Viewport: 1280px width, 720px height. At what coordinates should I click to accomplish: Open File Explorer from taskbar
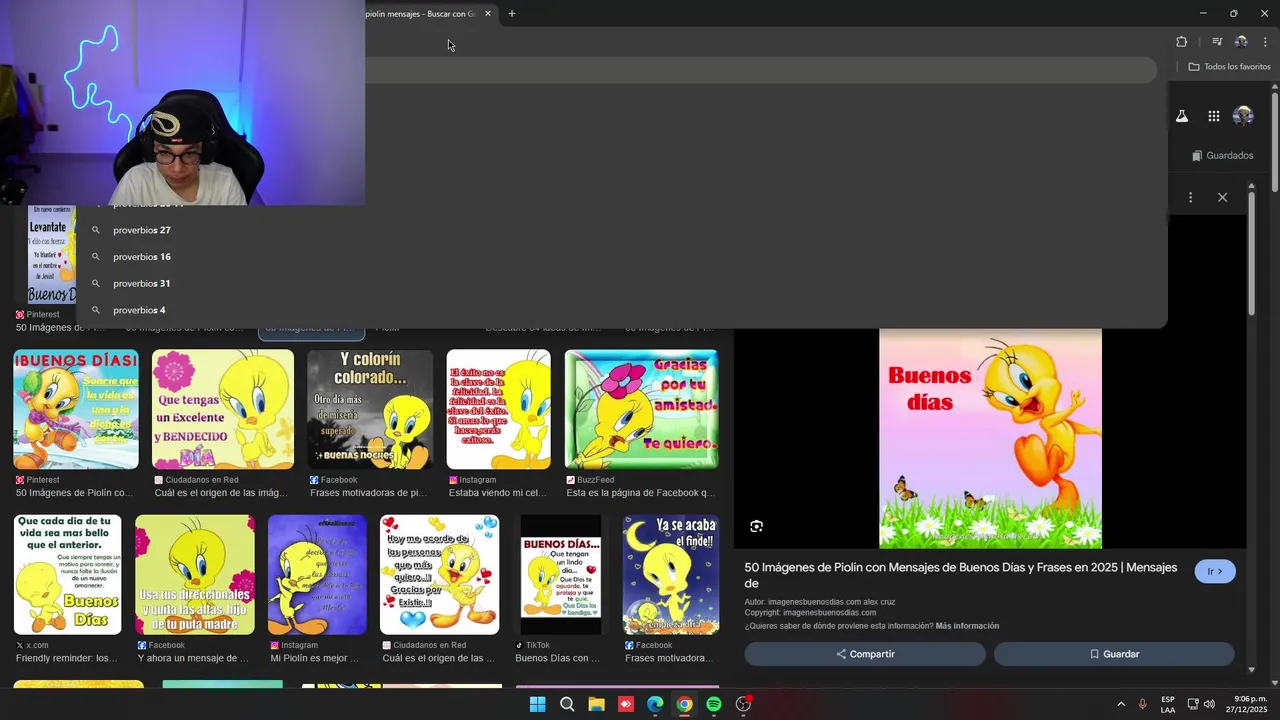click(x=596, y=704)
